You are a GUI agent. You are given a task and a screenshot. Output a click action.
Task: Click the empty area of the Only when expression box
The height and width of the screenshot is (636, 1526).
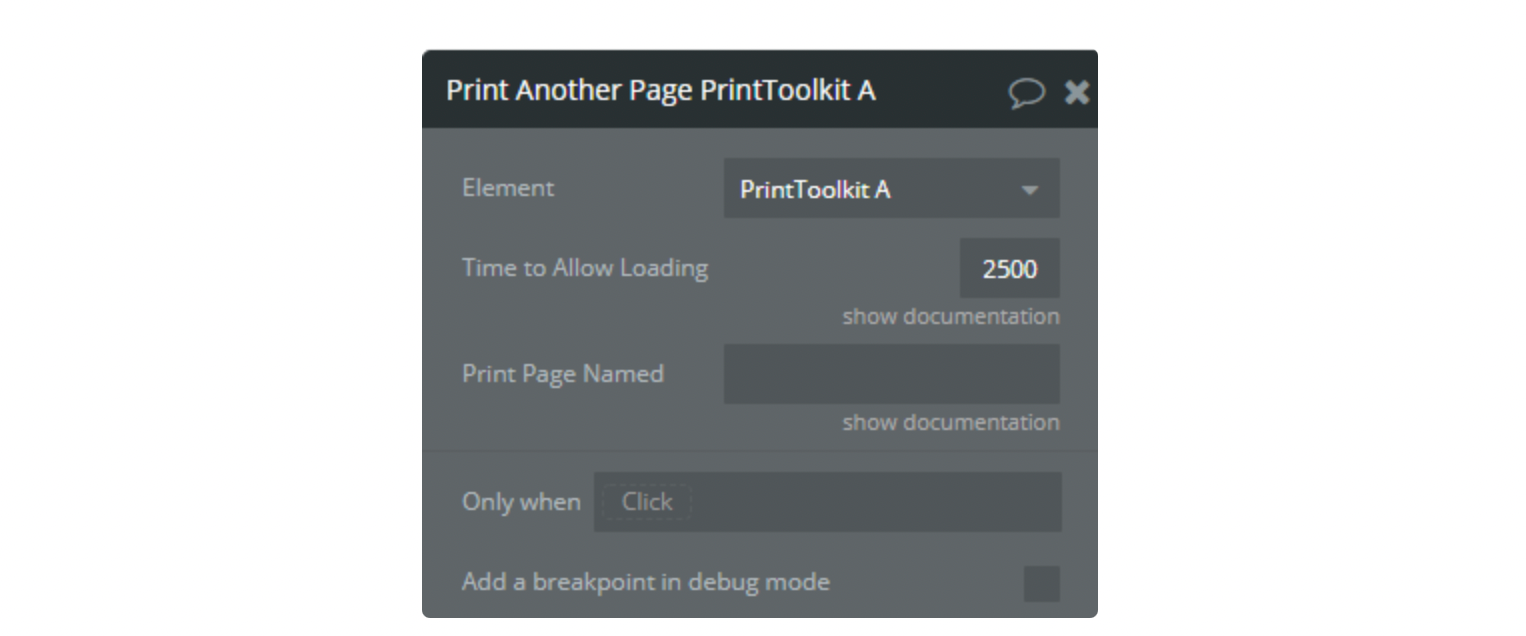(x=875, y=502)
